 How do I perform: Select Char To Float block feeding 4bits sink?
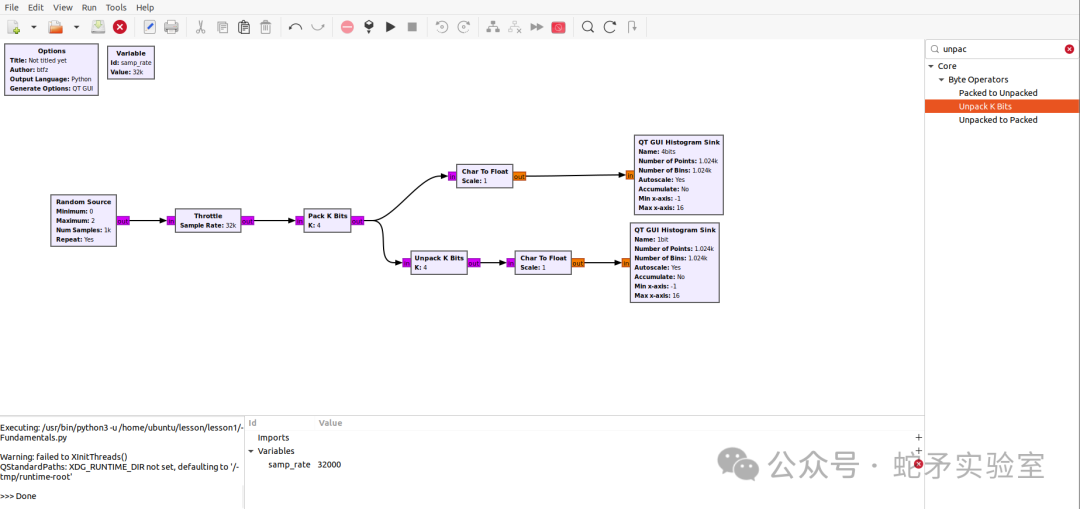(x=484, y=176)
